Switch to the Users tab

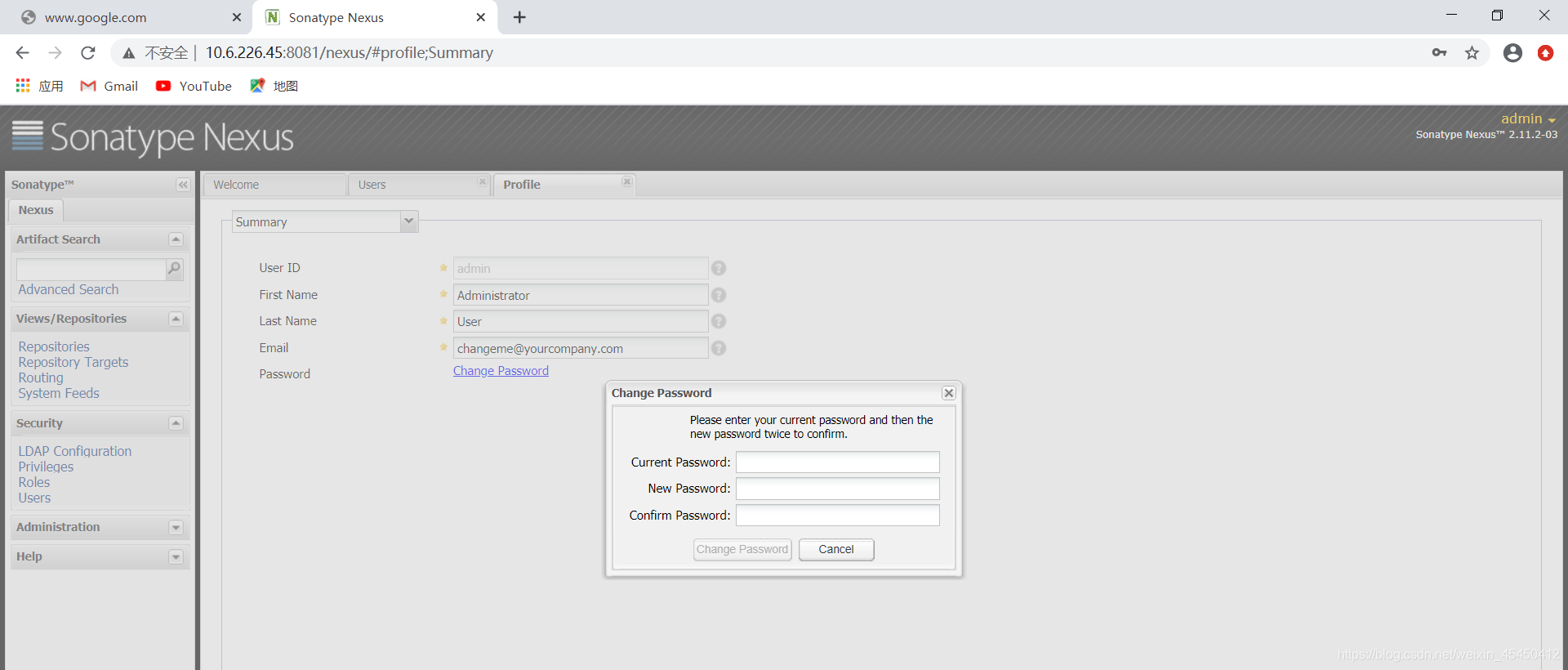click(x=418, y=185)
